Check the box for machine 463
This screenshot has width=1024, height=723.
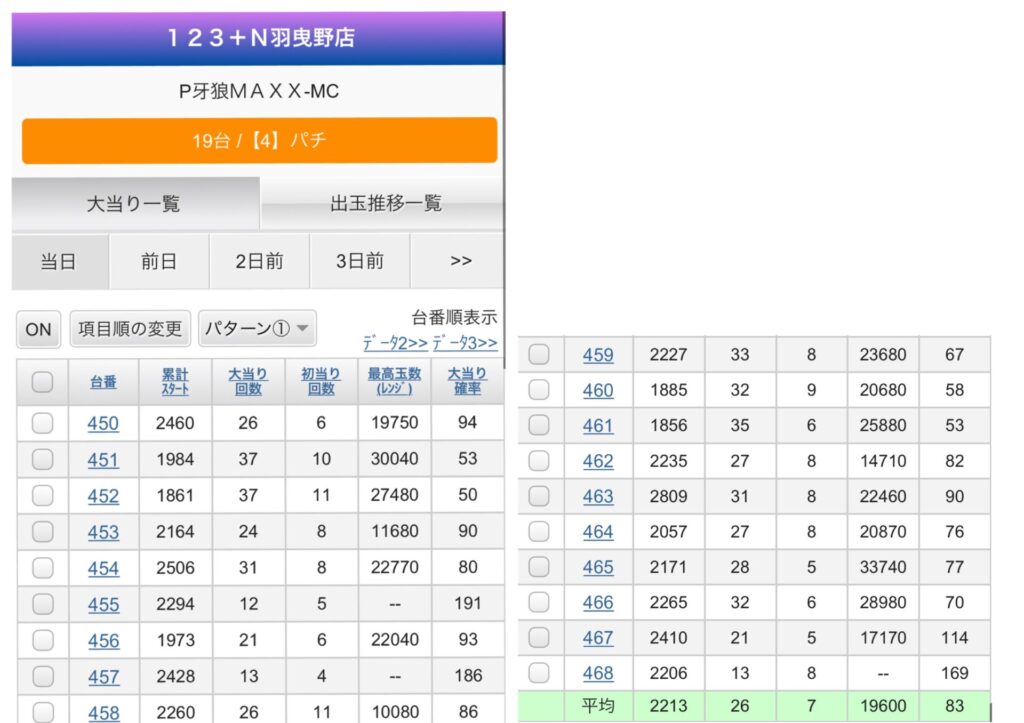(x=539, y=496)
